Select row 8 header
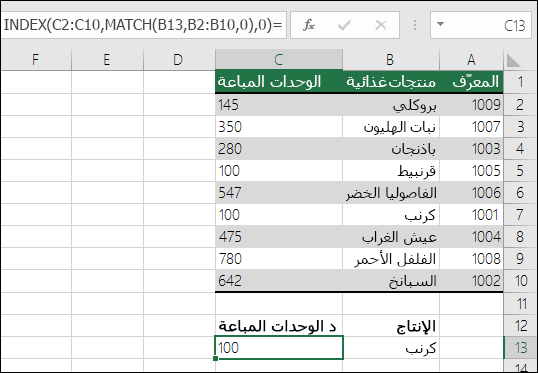This screenshot has height=373, width=538. tap(521, 236)
